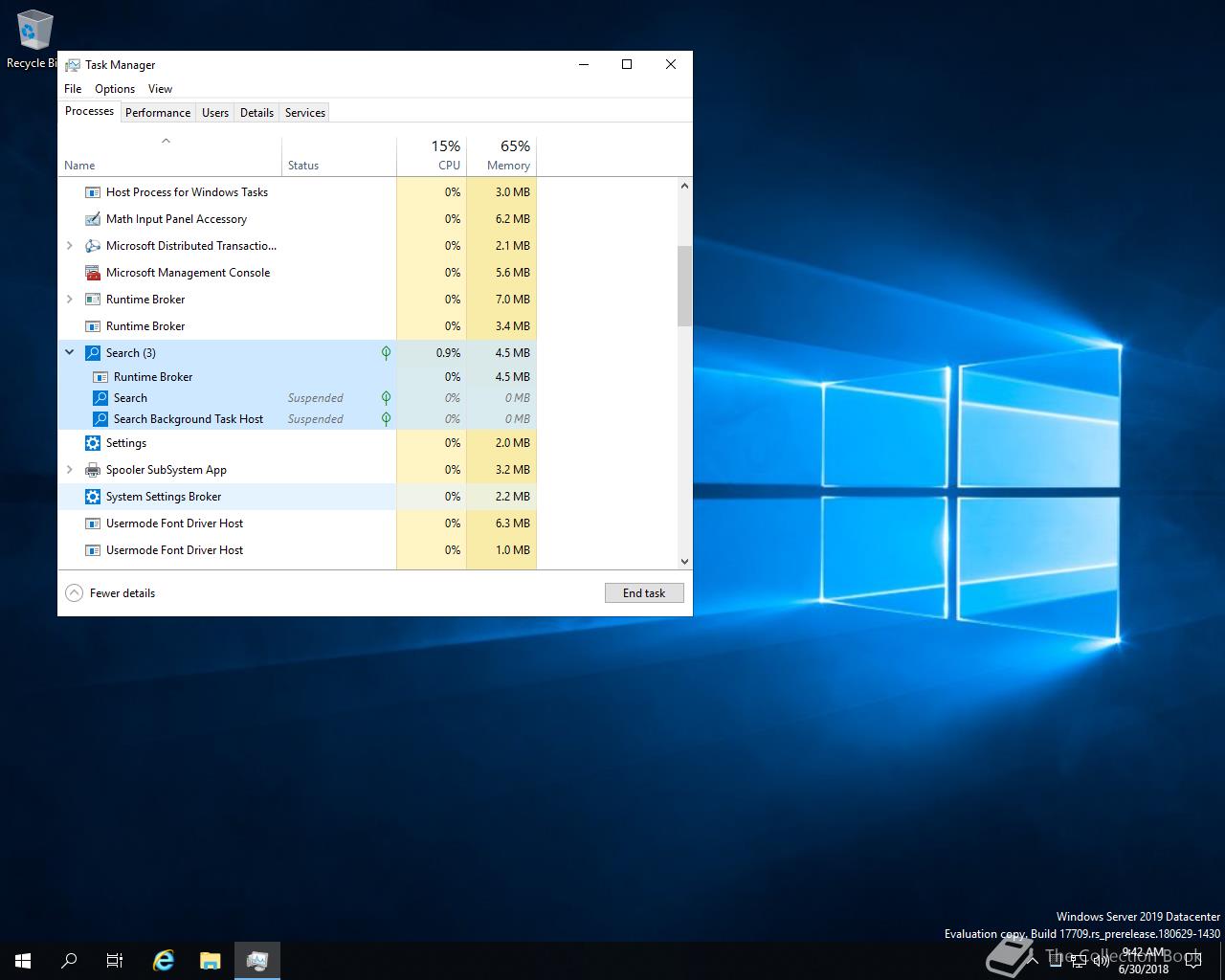Expand the 7.0 MB Runtime Broker group
The image size is (1225, 980).
pos(69,300)
